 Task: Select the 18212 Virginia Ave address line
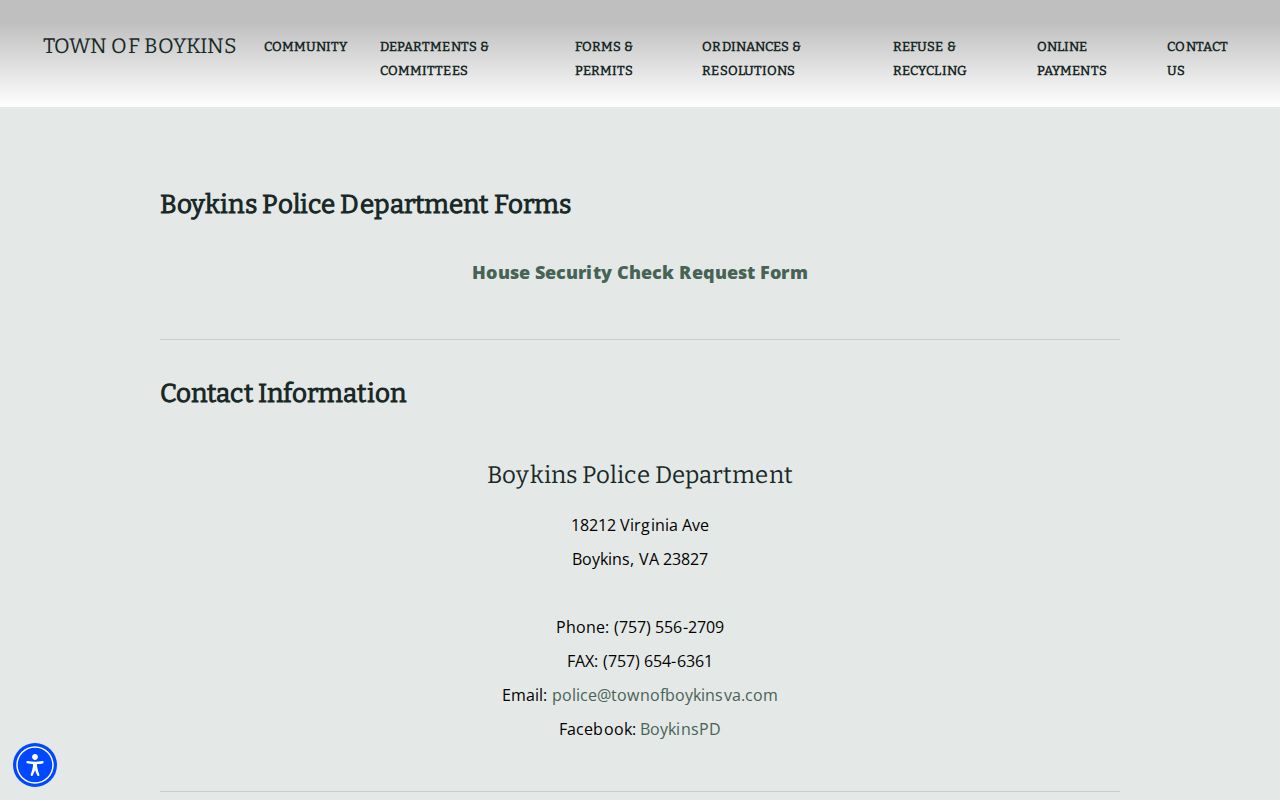640,525
